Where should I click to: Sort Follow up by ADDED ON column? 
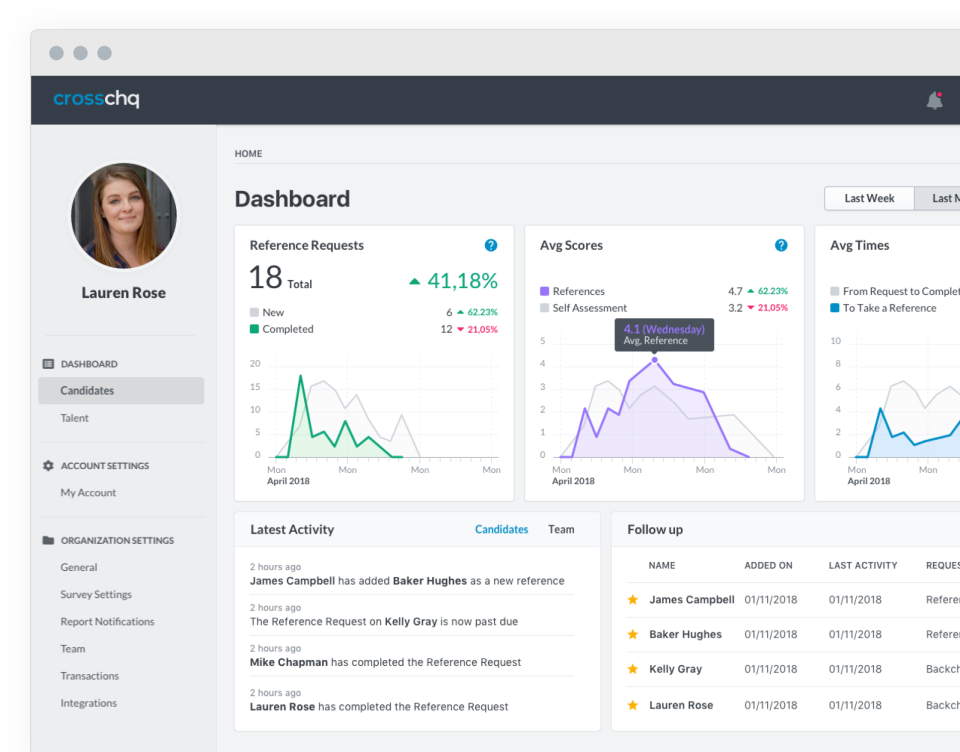[x=768, y=565]
